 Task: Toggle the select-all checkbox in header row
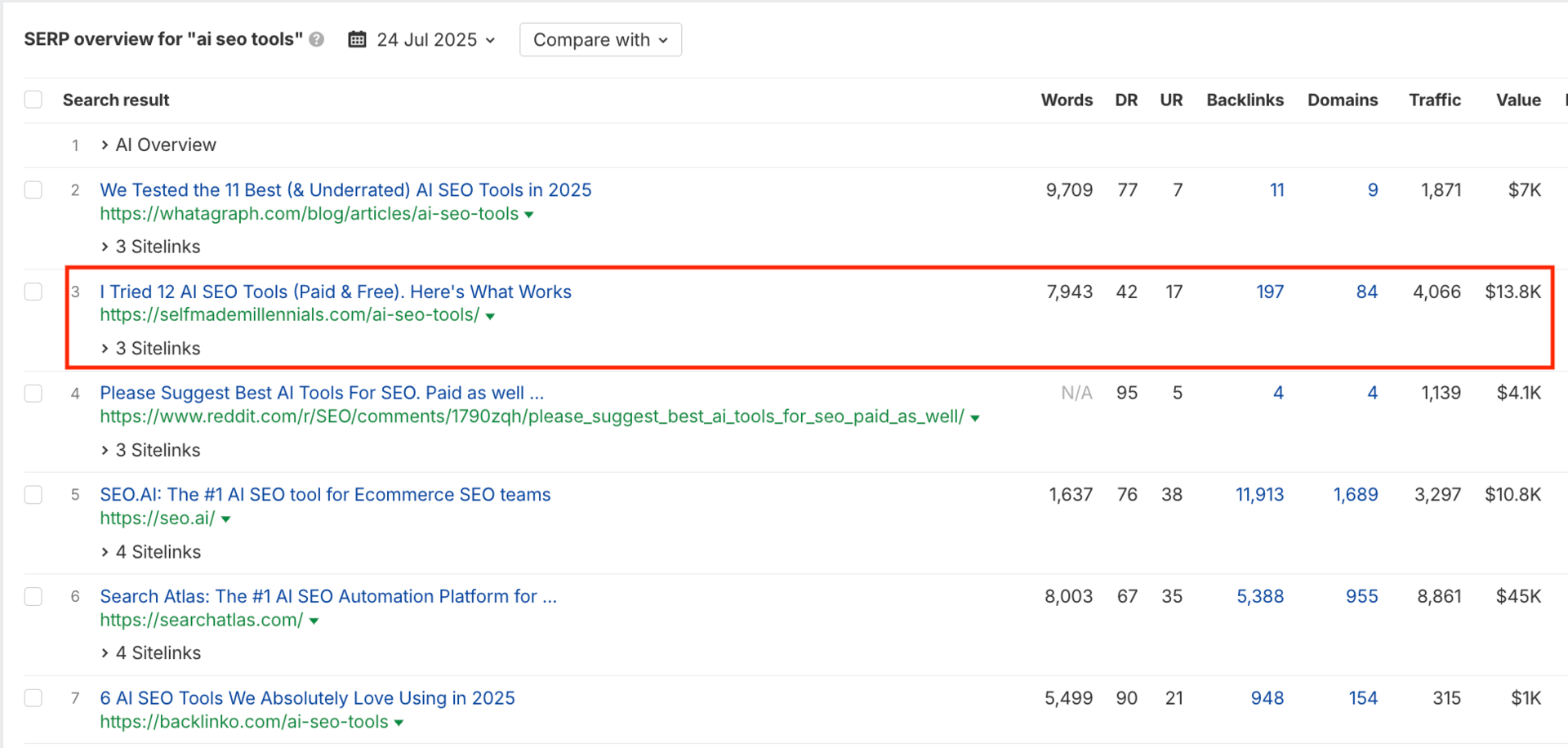click(x=33, y=100)
